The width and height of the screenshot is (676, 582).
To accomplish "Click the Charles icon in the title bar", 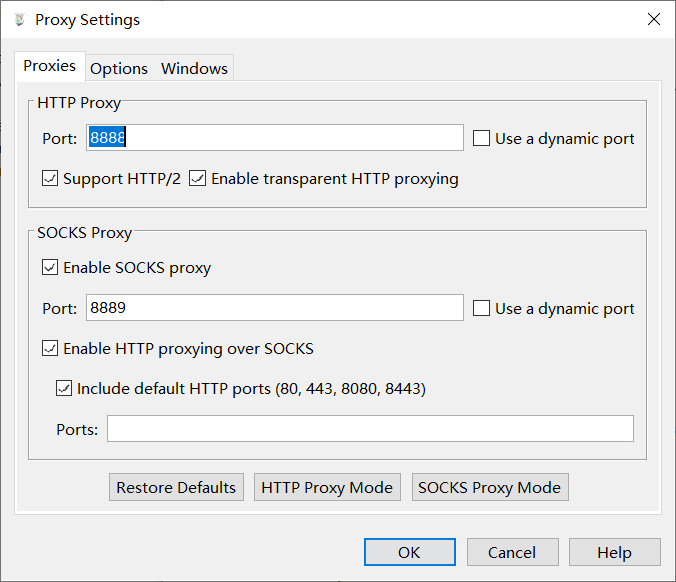I will point(19,20).
